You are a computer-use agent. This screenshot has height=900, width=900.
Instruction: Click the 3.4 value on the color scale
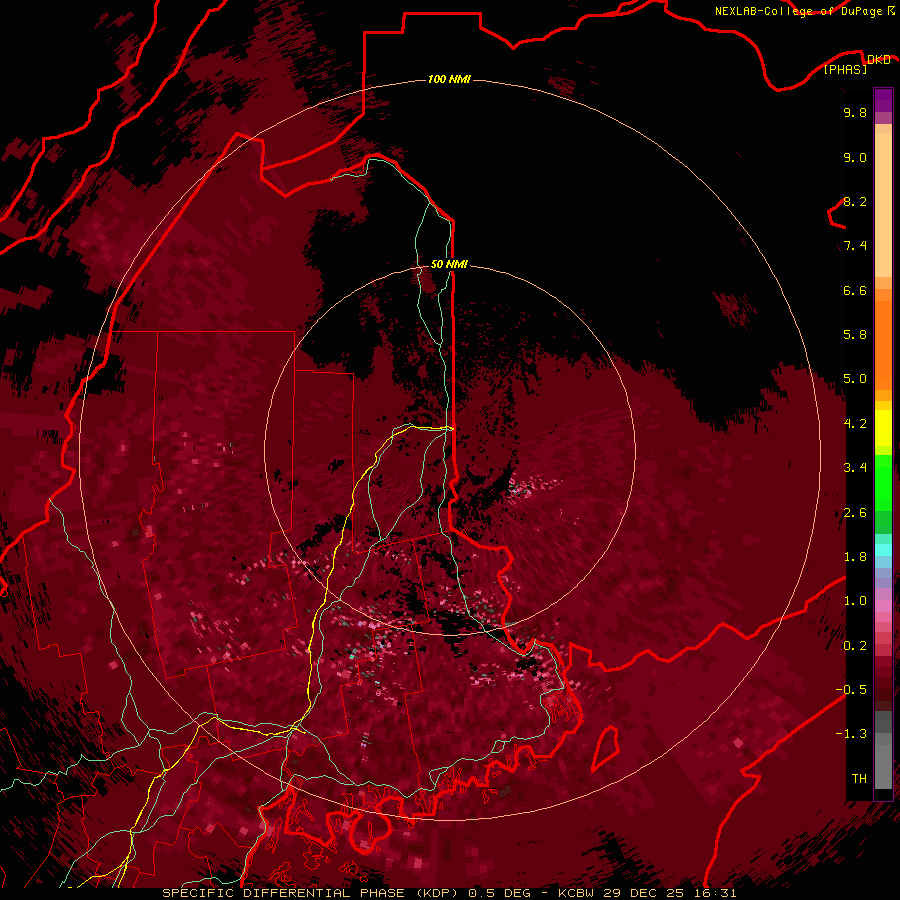(x=855, y=468)
